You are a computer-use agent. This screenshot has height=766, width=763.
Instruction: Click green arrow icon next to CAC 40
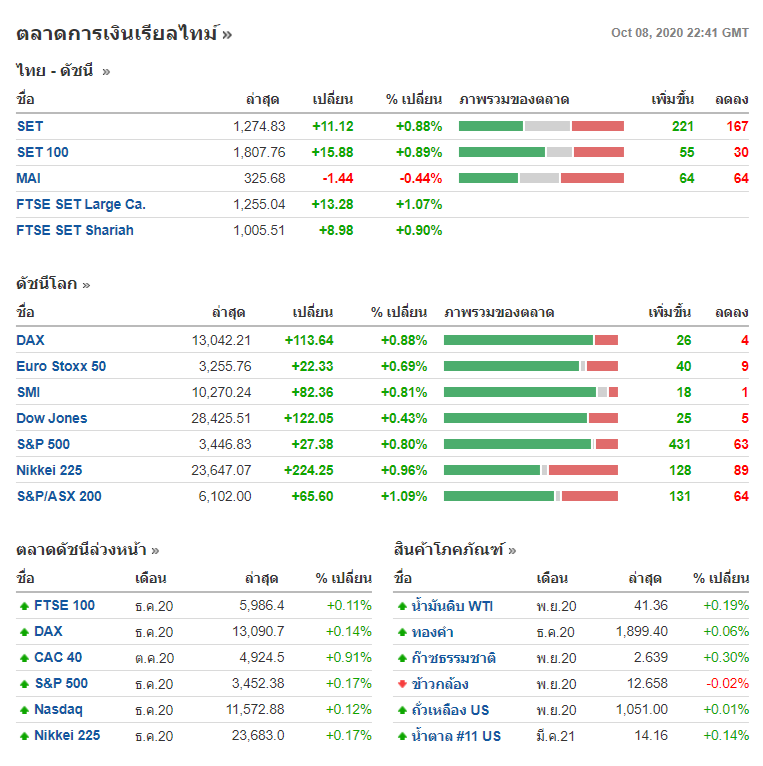point(24,658)
